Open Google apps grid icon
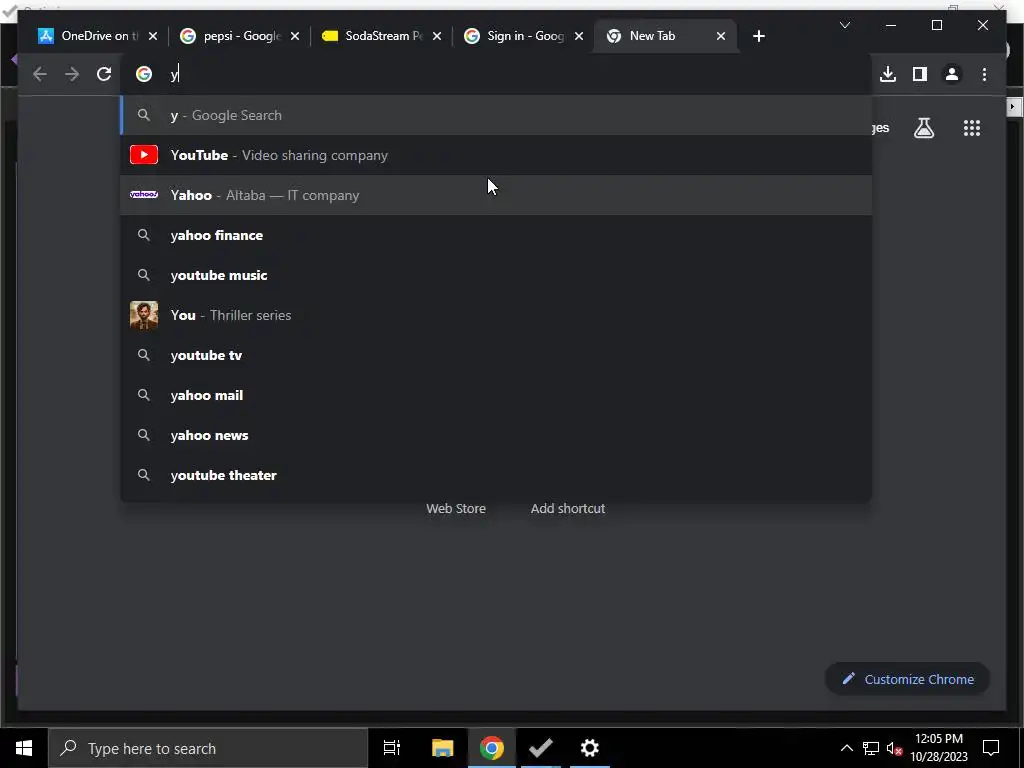Viewport: 1024px width, 768px height. point(972,128)
